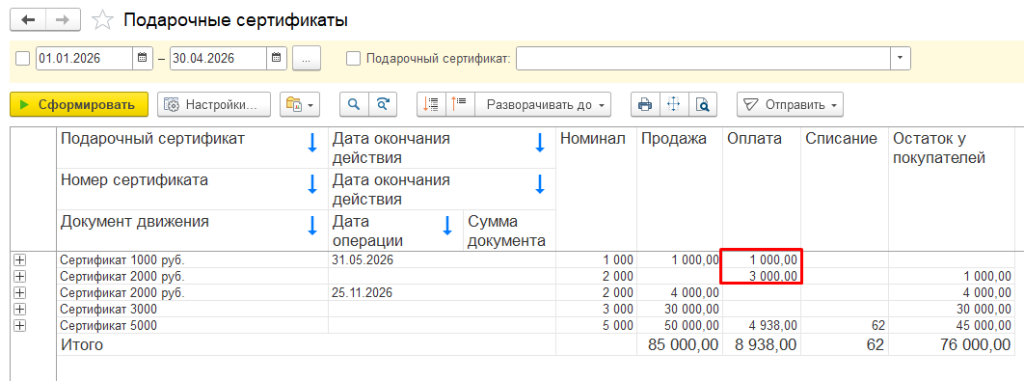Expand Сертификат 2000 руб. row without end date
The height and width of the screenshot is (381, 1024).
coord(20,276)
